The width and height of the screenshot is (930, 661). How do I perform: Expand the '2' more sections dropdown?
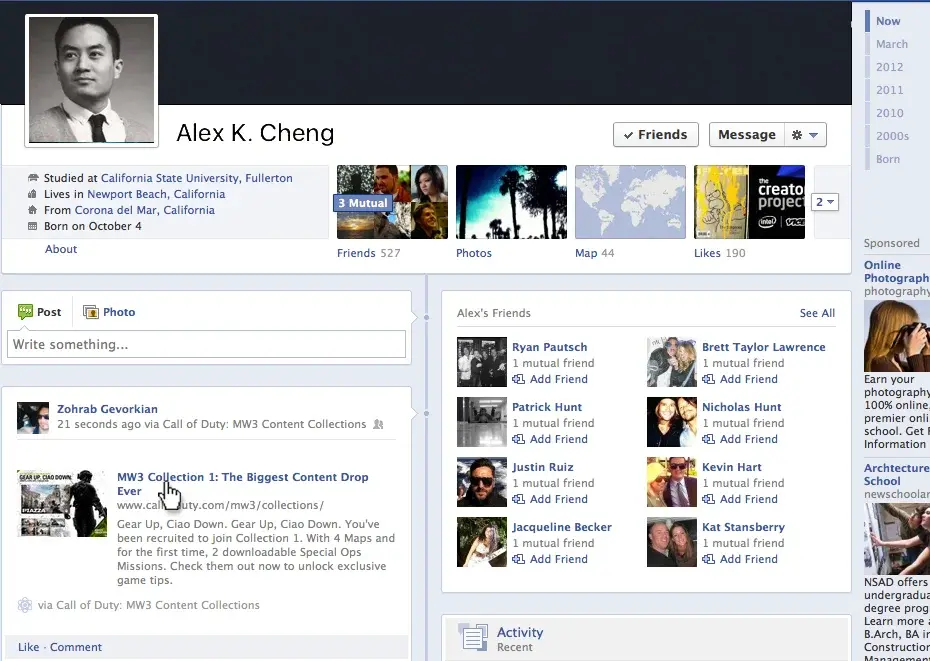point(824,202)
